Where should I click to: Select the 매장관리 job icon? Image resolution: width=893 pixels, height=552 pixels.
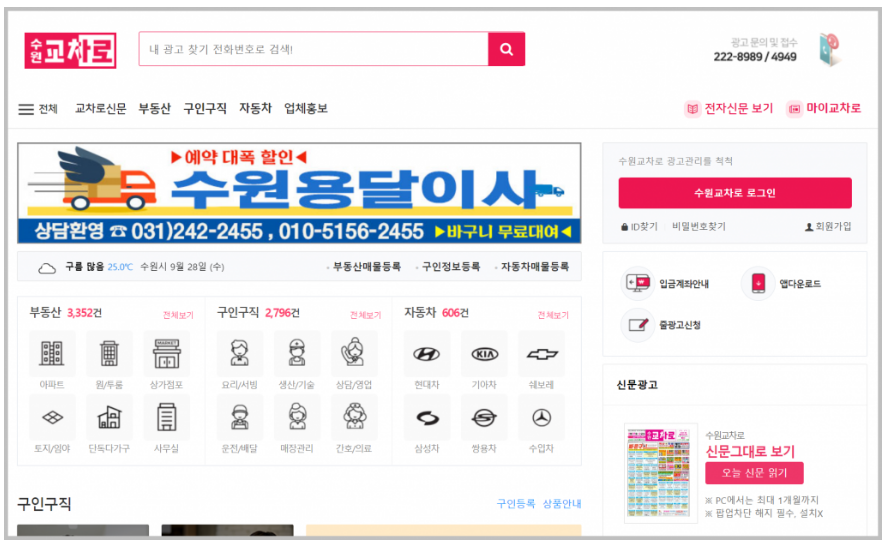(x=297, y=418)
